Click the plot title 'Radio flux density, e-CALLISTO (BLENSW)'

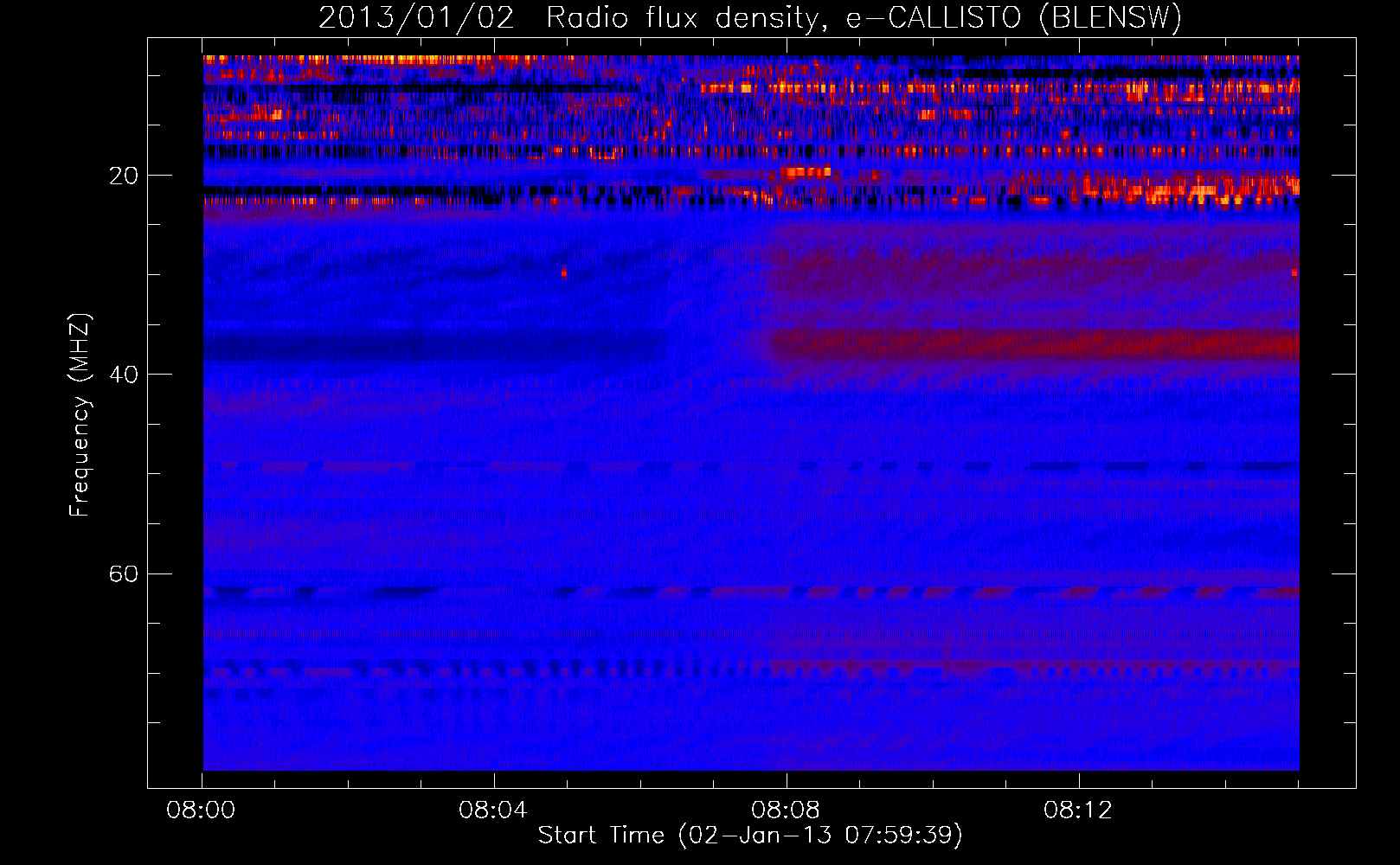pyautogui.click(x=864, y=18)
